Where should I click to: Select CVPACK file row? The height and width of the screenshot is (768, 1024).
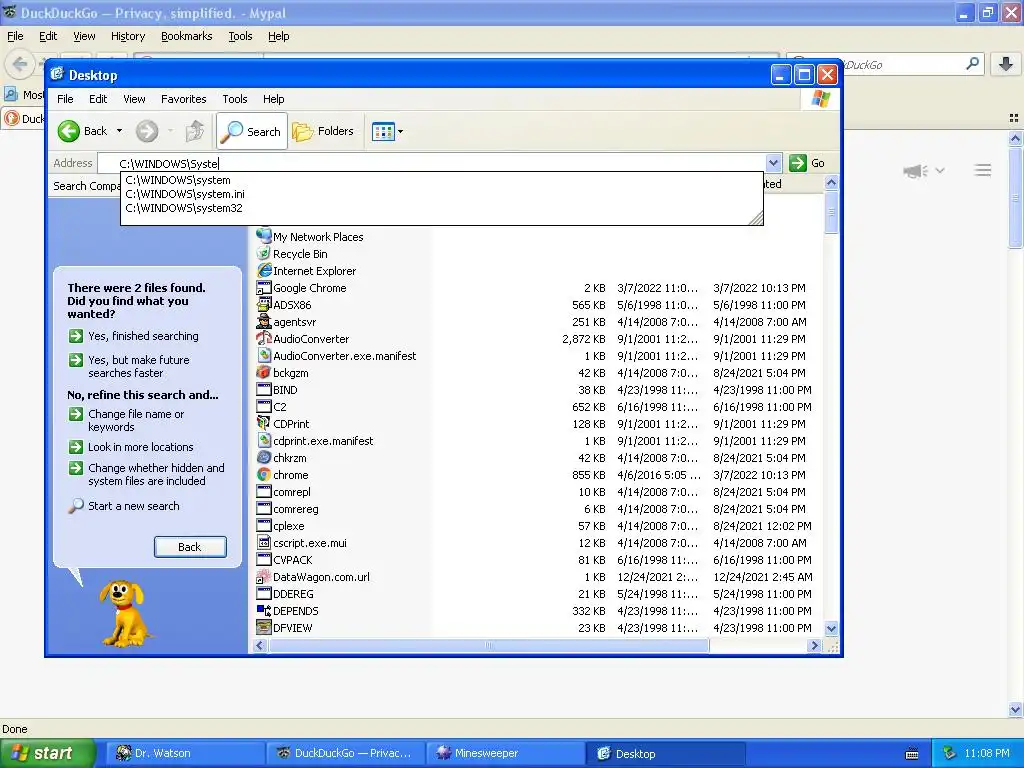(x=534, y=560)
